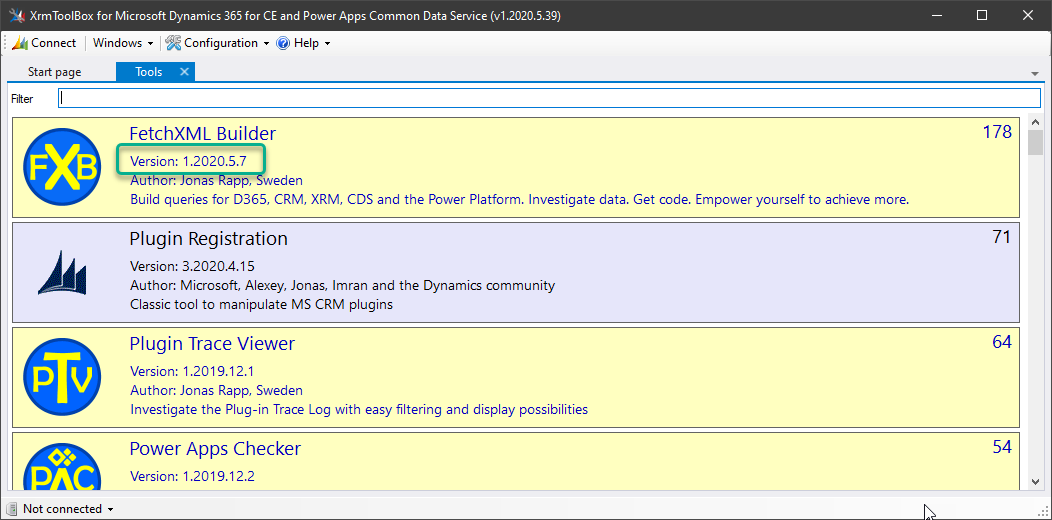The height and width of the screenshot is (520, 1052).
Task: Click the Plugin Registration title
Action: point(209,238)
